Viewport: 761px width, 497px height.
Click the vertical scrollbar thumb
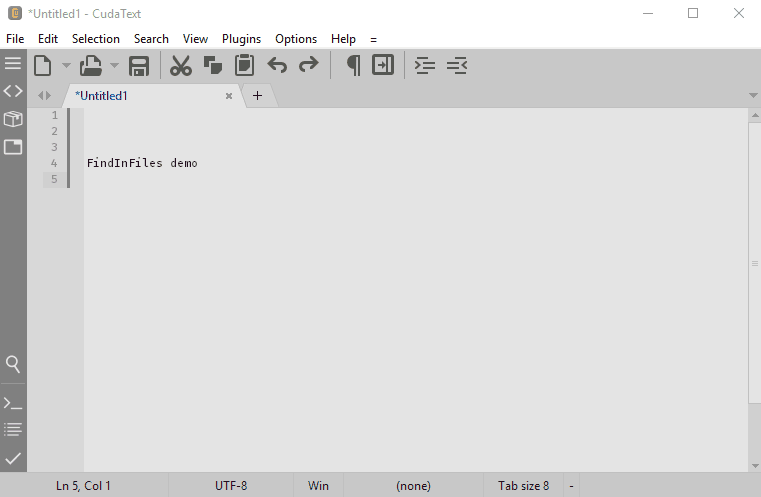point(755,263)
